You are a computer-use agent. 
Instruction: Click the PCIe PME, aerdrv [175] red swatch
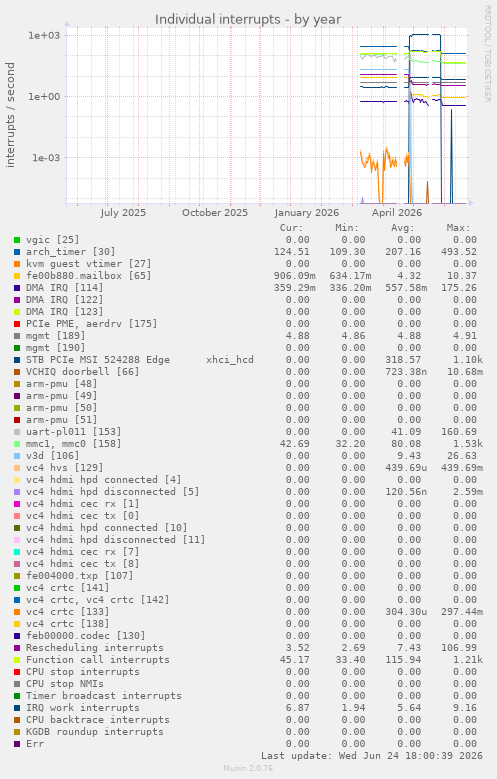[17, 324]
